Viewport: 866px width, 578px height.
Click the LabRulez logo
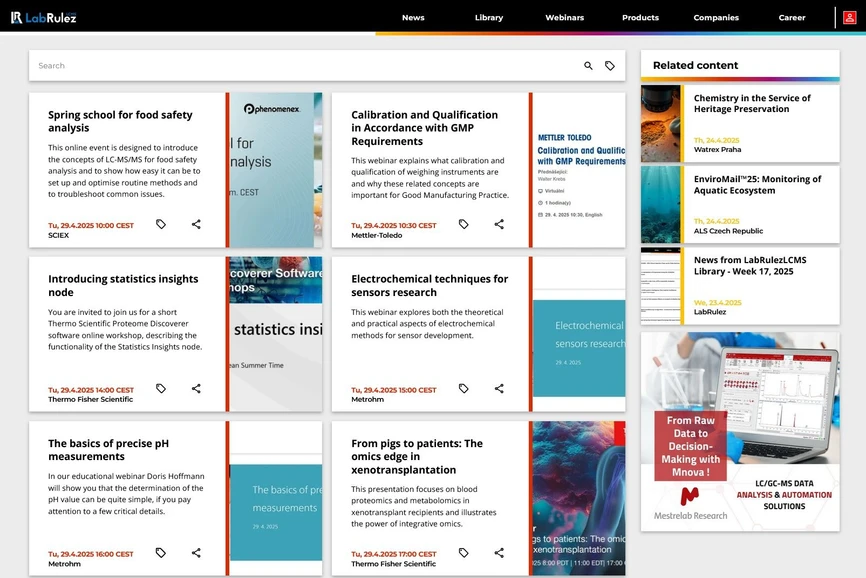44,17
